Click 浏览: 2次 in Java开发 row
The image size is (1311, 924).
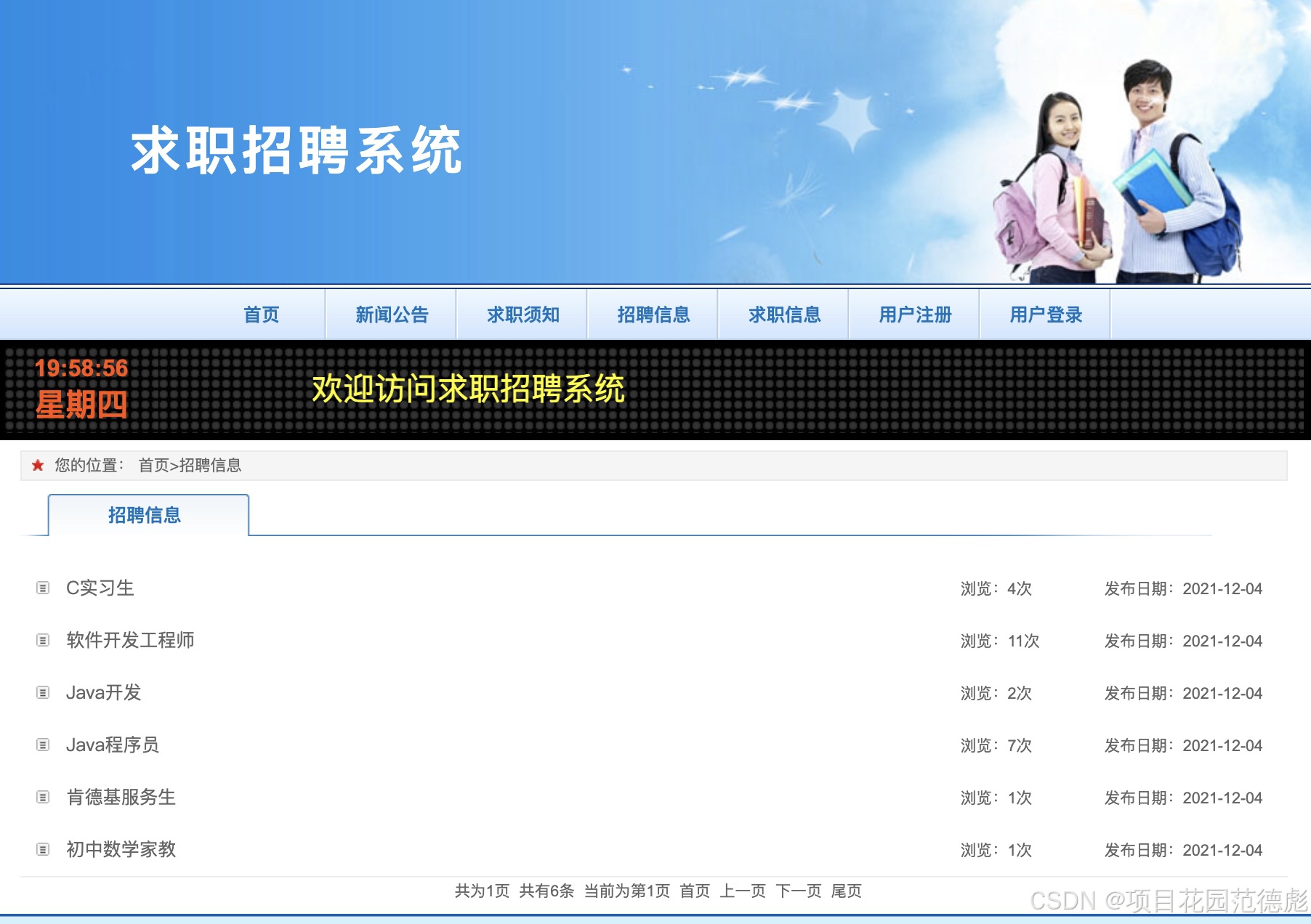(996, 693)
